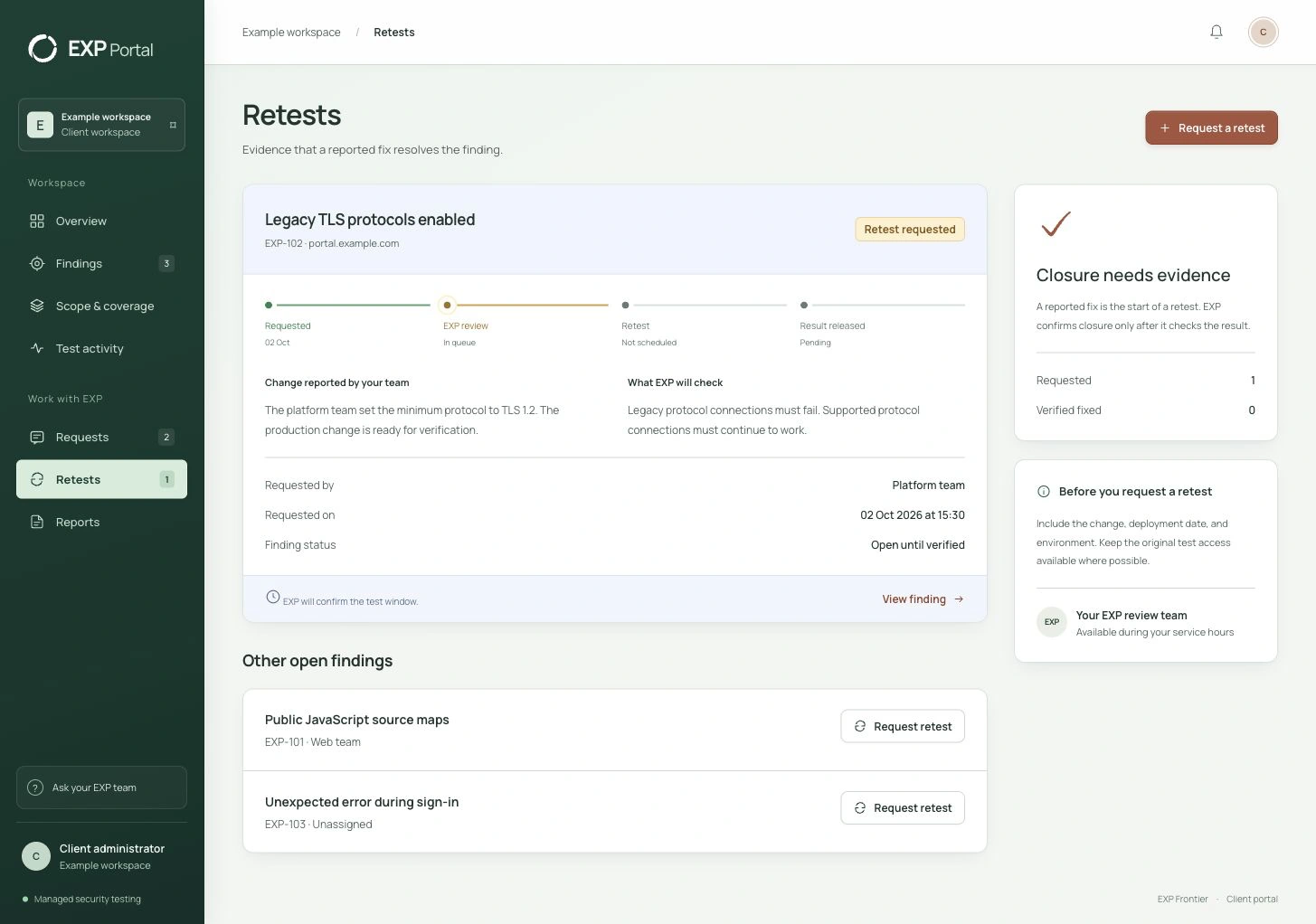Click Ask your EXP team button

click(101, 787)
